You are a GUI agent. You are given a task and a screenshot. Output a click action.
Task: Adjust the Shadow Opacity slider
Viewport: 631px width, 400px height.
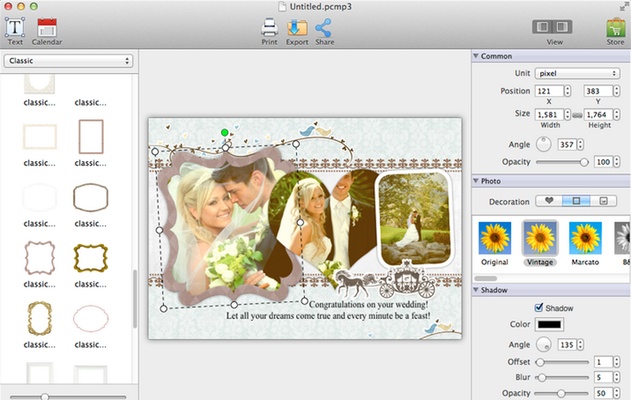point(562,393)
